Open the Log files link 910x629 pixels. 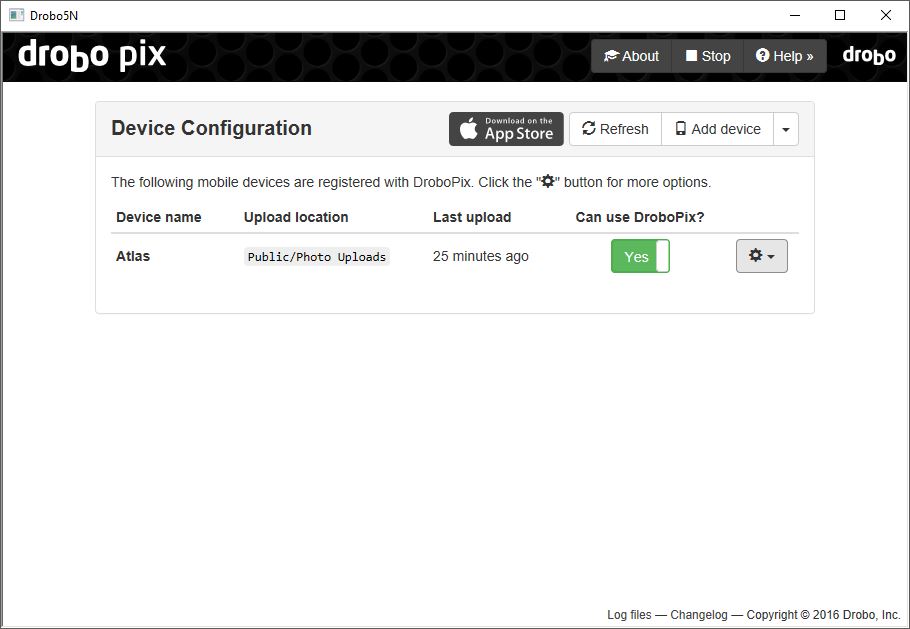pos(629,614)
